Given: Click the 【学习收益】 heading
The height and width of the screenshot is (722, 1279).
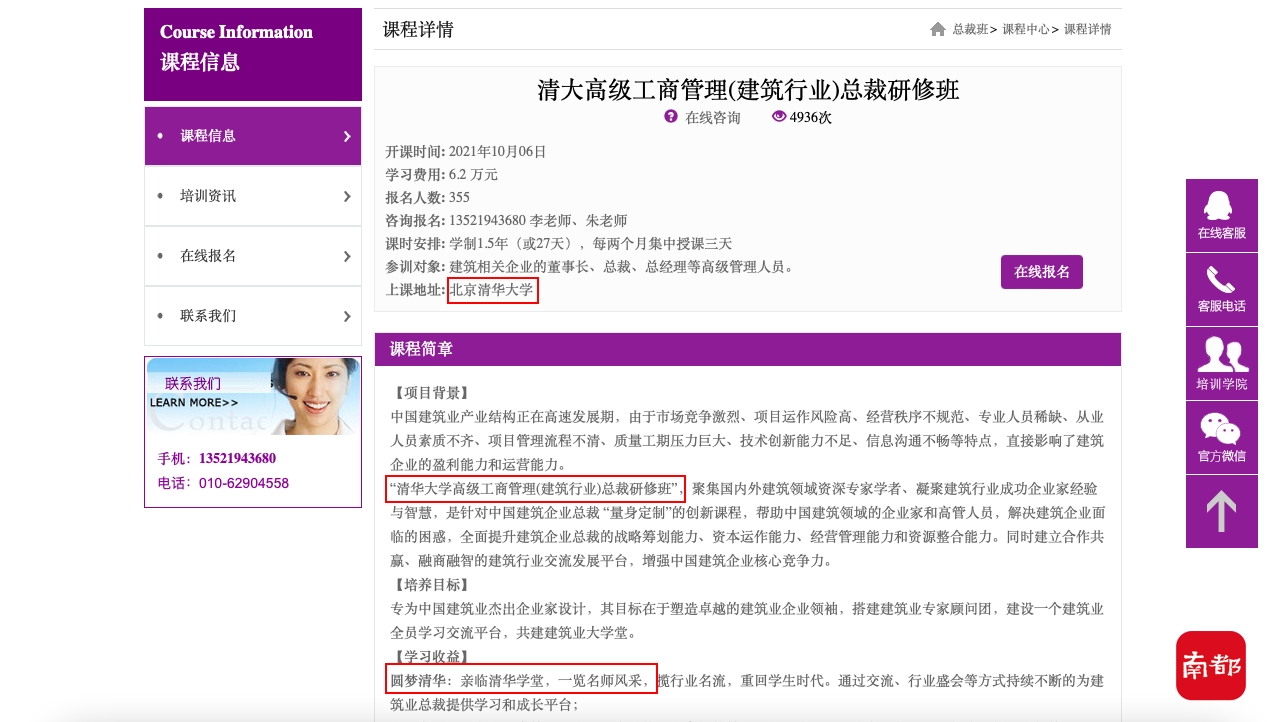Looking at the screenshot, I should (x=431, y=657).
